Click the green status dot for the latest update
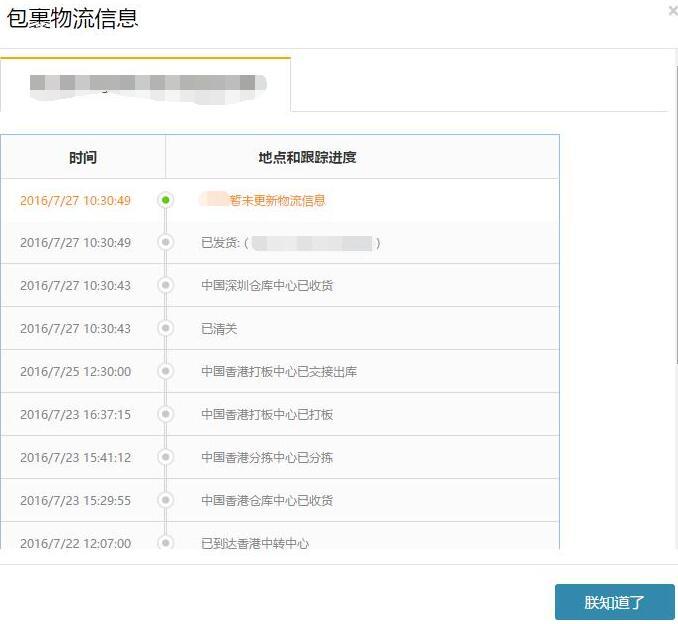Image resolution: width=678 pixels, height=624 pixels. 166,200
